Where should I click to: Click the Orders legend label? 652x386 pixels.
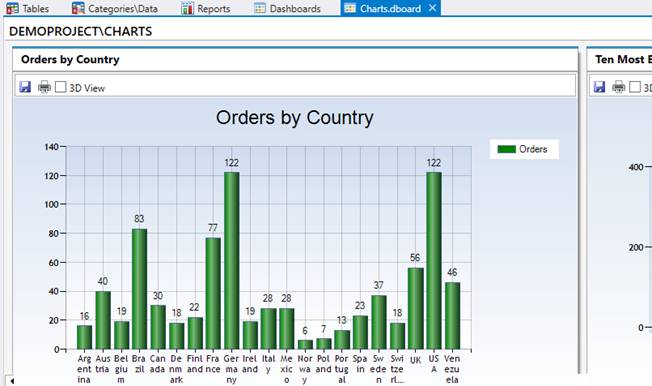click(x=533, y=149)
